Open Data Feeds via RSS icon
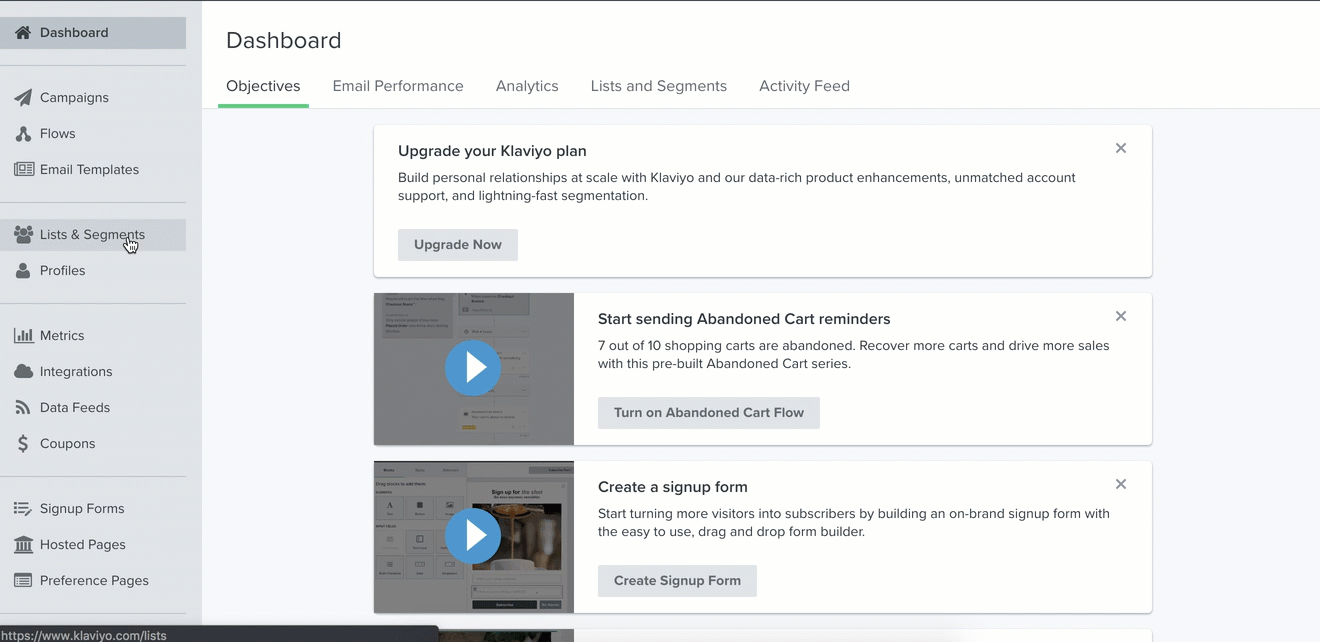Image resolution: width=1320 pixels, height=642 pixels. [x=23, y=408]
